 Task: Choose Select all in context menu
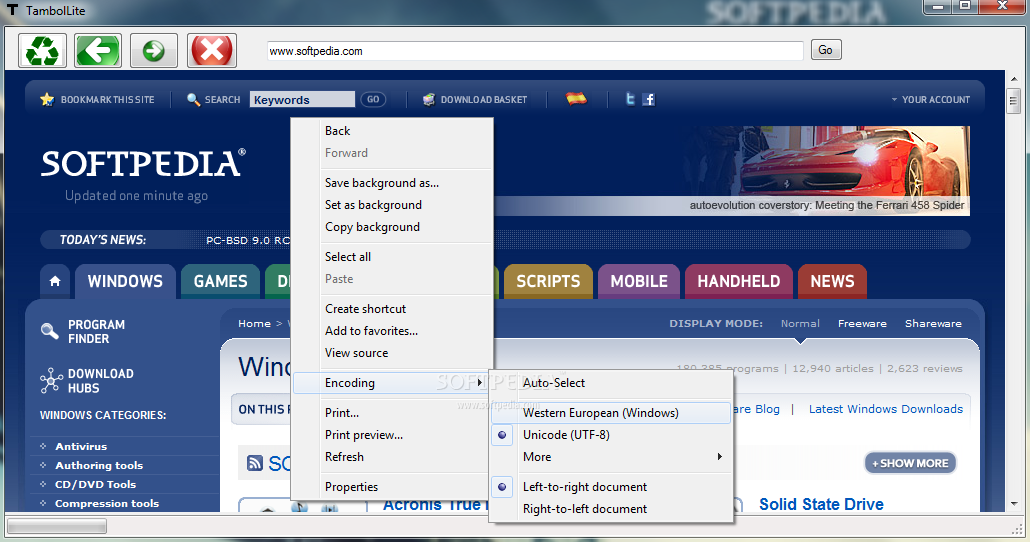click(x=392, y=257)
